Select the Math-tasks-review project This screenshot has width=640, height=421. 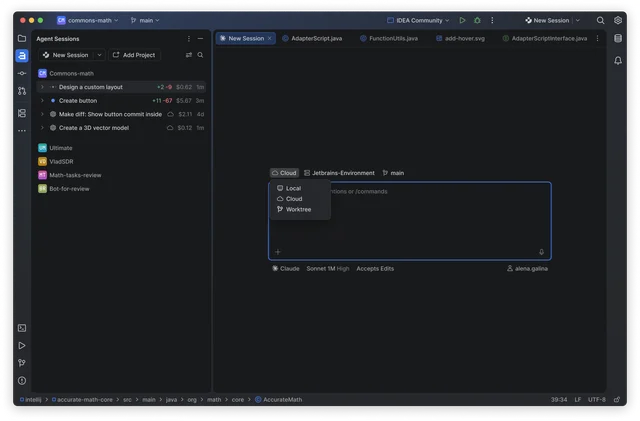coord(70,175)
